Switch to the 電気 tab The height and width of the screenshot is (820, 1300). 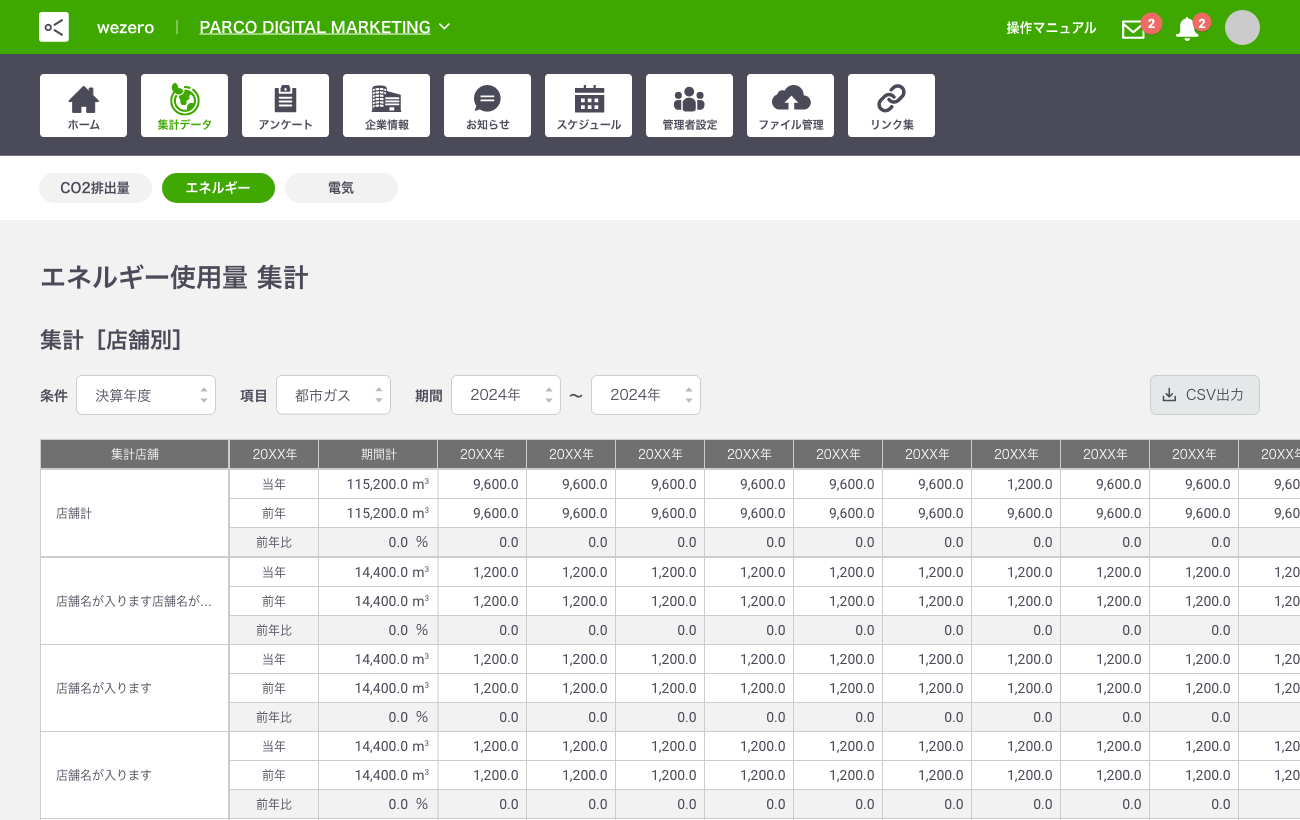[x=341, y=188]
